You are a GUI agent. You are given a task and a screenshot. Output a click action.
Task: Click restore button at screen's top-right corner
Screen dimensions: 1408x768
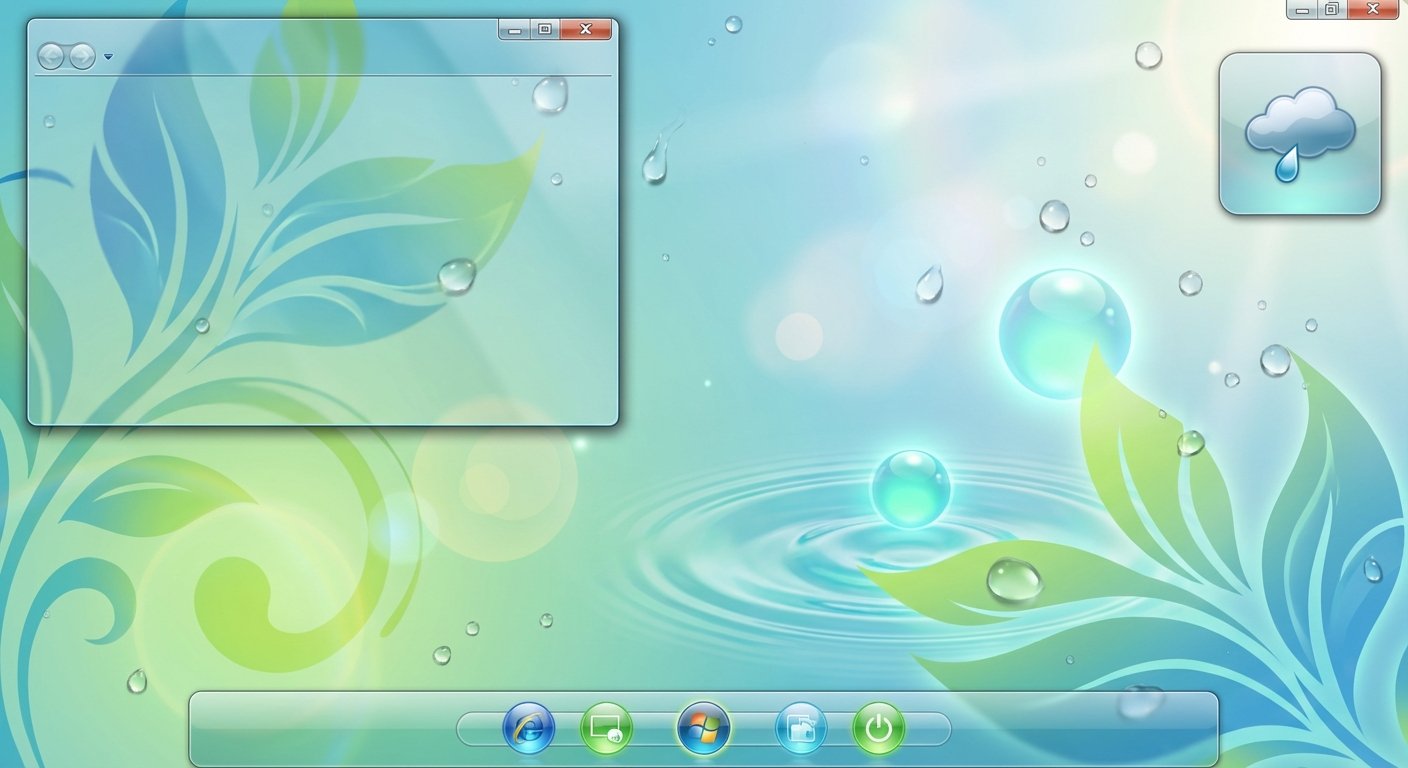1331,9
